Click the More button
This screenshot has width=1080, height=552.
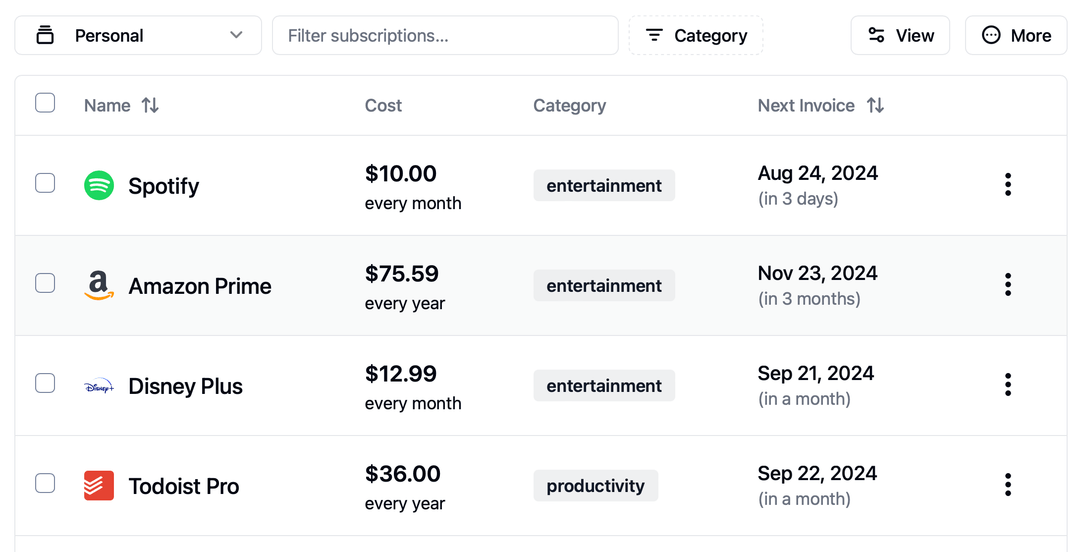coord(1016,36)
